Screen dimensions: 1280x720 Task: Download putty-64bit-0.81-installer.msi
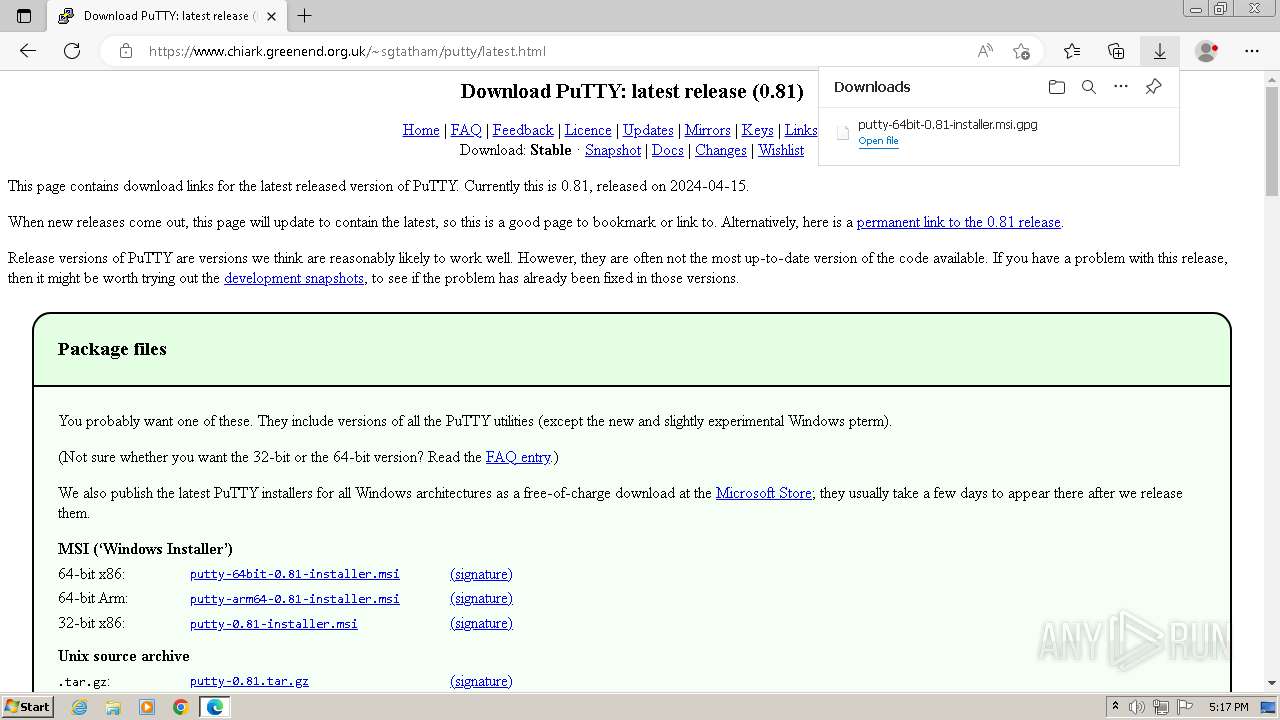[x=295, y=574]
